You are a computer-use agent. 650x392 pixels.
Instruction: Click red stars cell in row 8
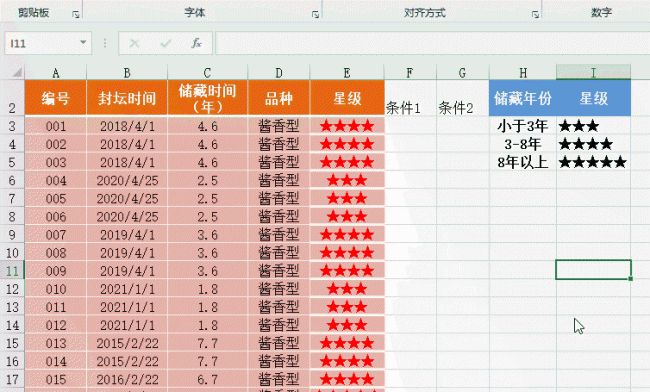(347, 216)
